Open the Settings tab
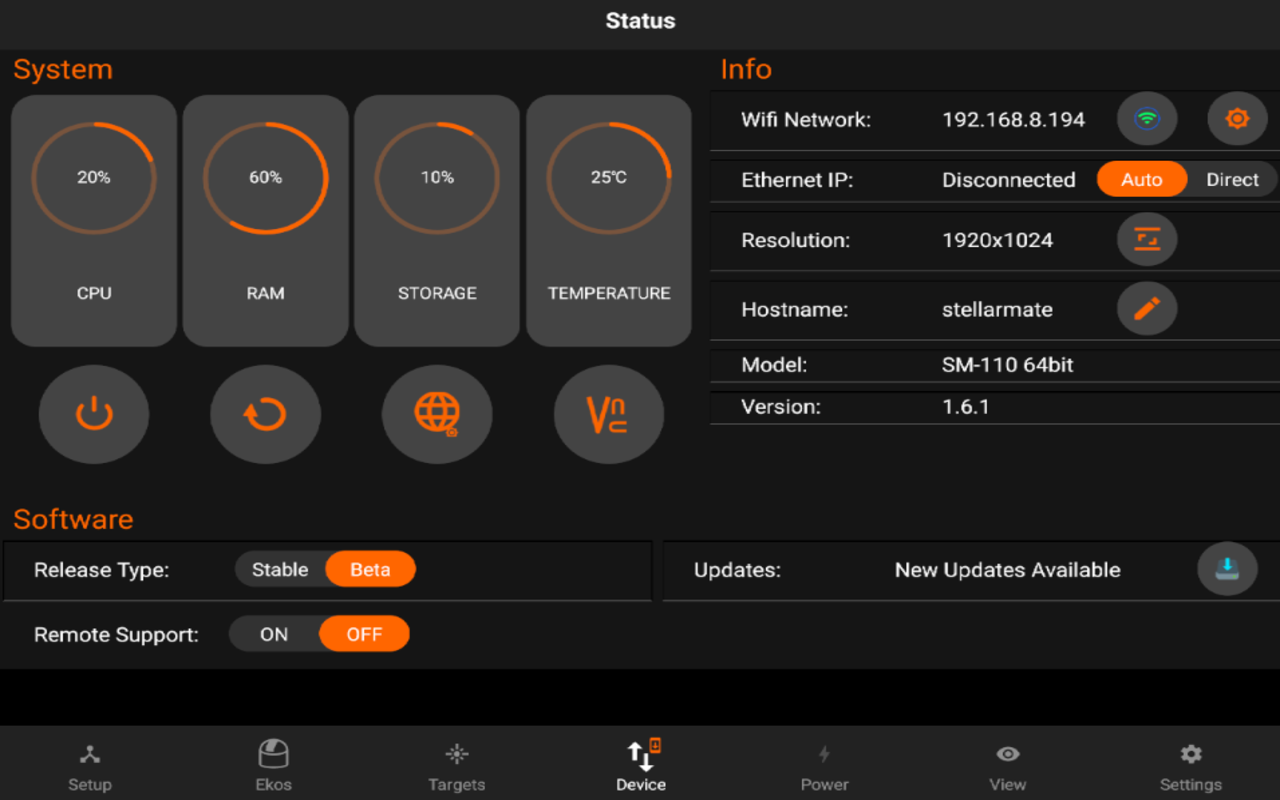This screenshot has width=1280, height=800. coord(1191,767)
